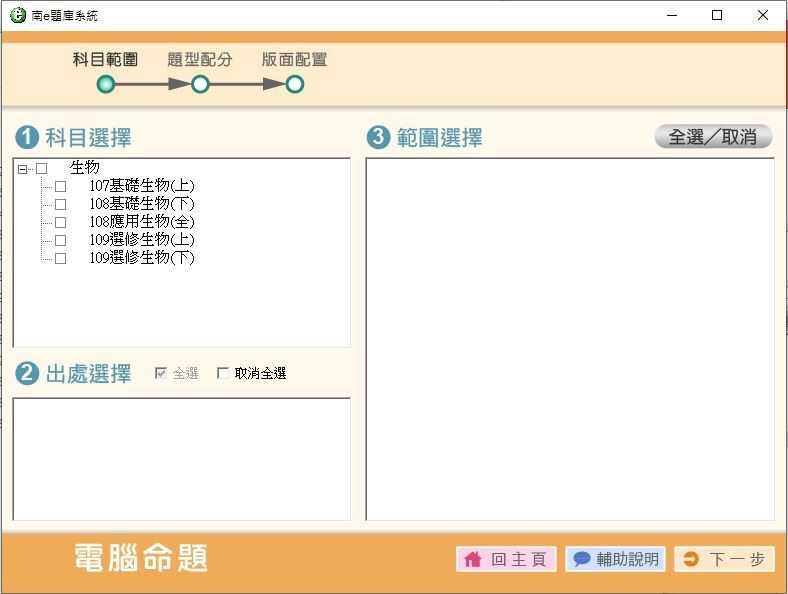The height and width of the screenshot is (594, 788).
Task: Select the 108應用生物(全) tree row
Action: [142, 222]
